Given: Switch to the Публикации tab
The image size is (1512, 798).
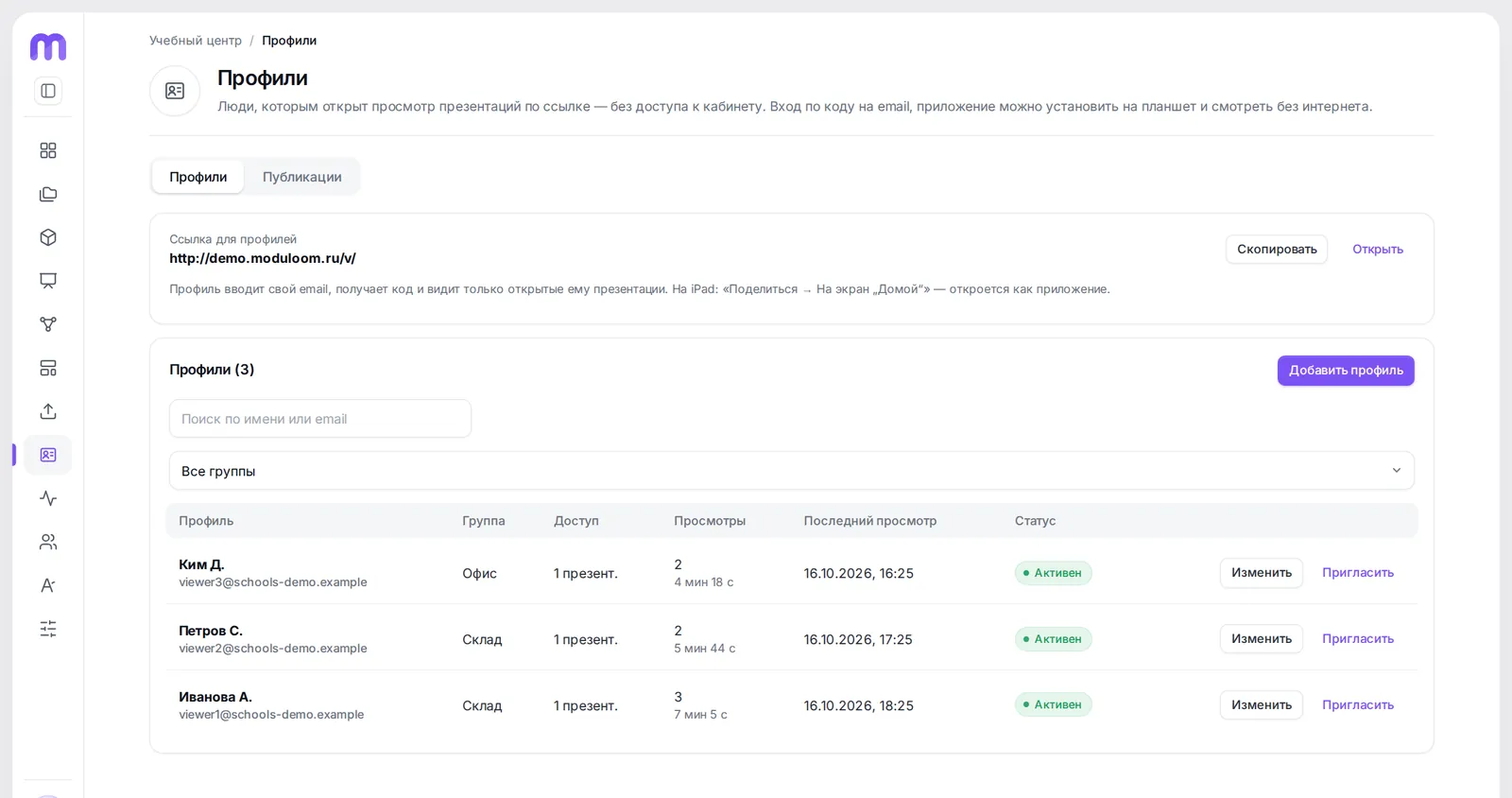Looking at the screenshot, I should [302, 177].
